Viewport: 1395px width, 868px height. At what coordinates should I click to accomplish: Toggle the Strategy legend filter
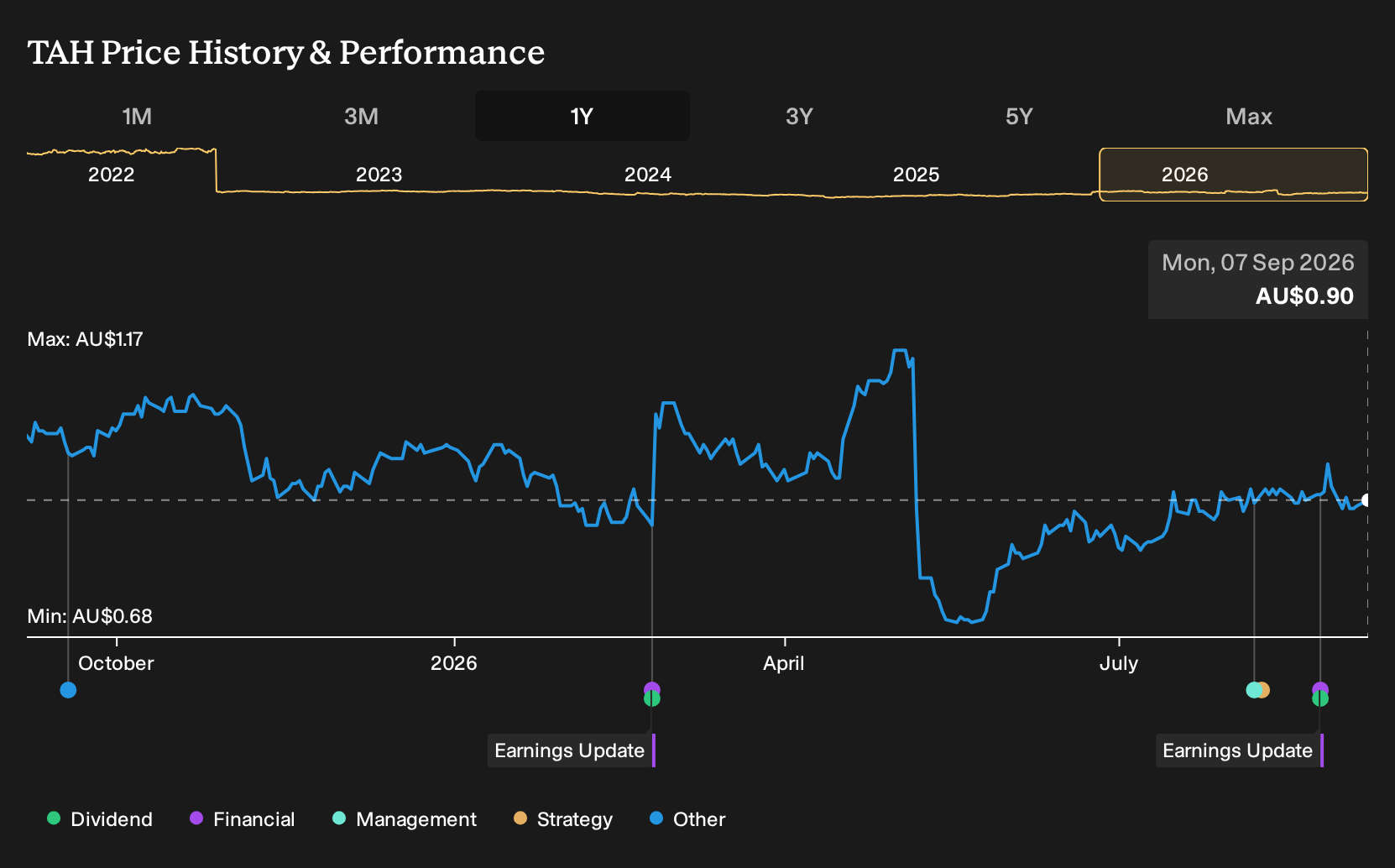[x=563, y=819]
